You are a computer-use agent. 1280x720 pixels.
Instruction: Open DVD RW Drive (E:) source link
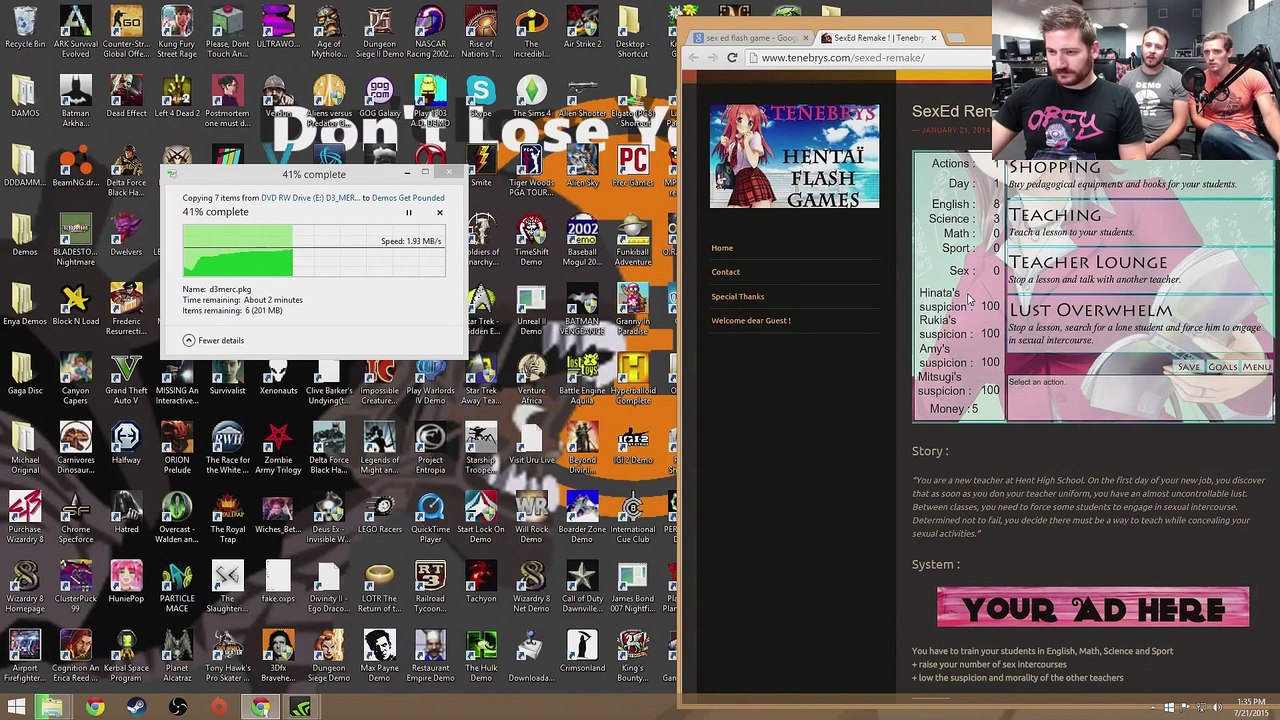pos(310,198)
